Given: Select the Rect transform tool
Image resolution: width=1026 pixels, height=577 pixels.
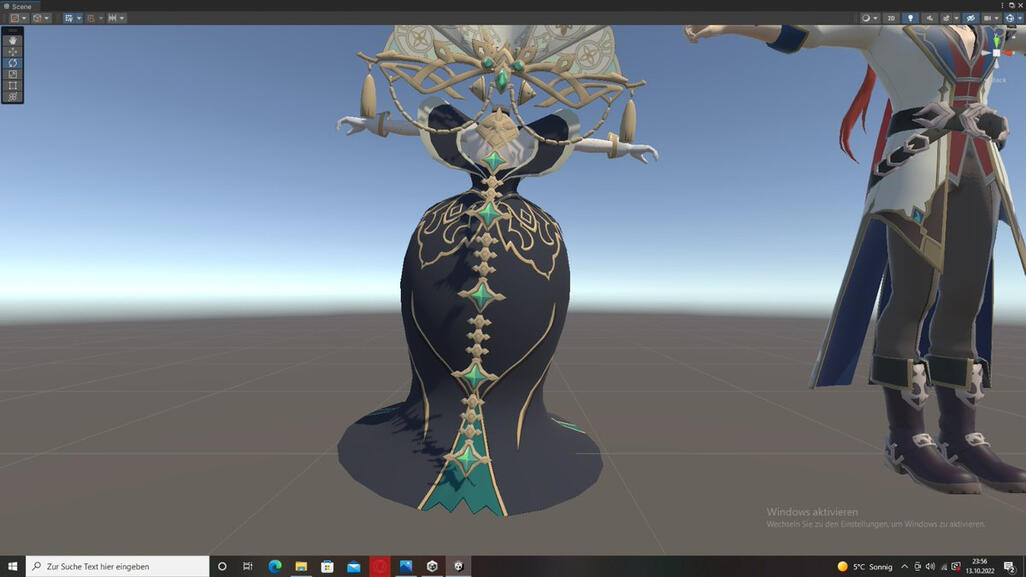Looking at the screenshot, I should (12, 86).
